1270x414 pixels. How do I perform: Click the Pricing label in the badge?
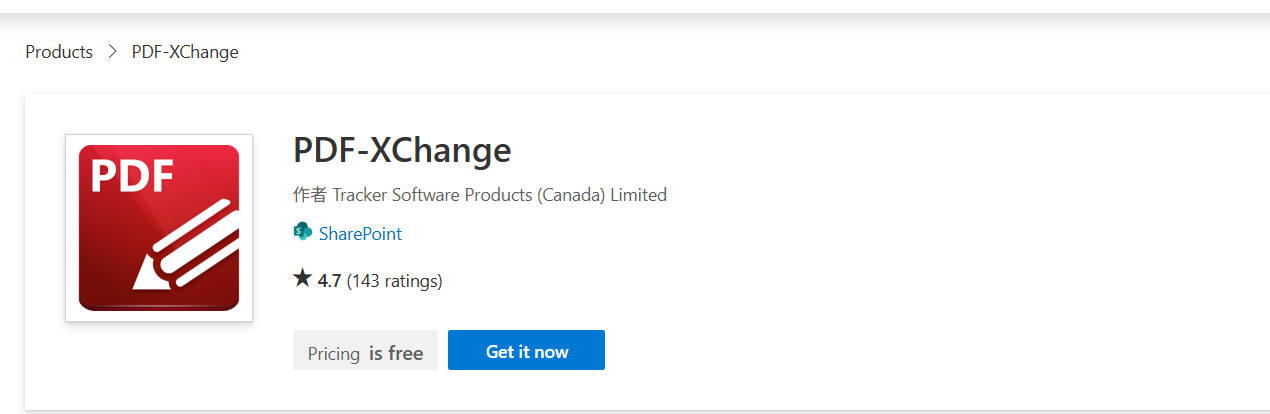pos(333,353)
